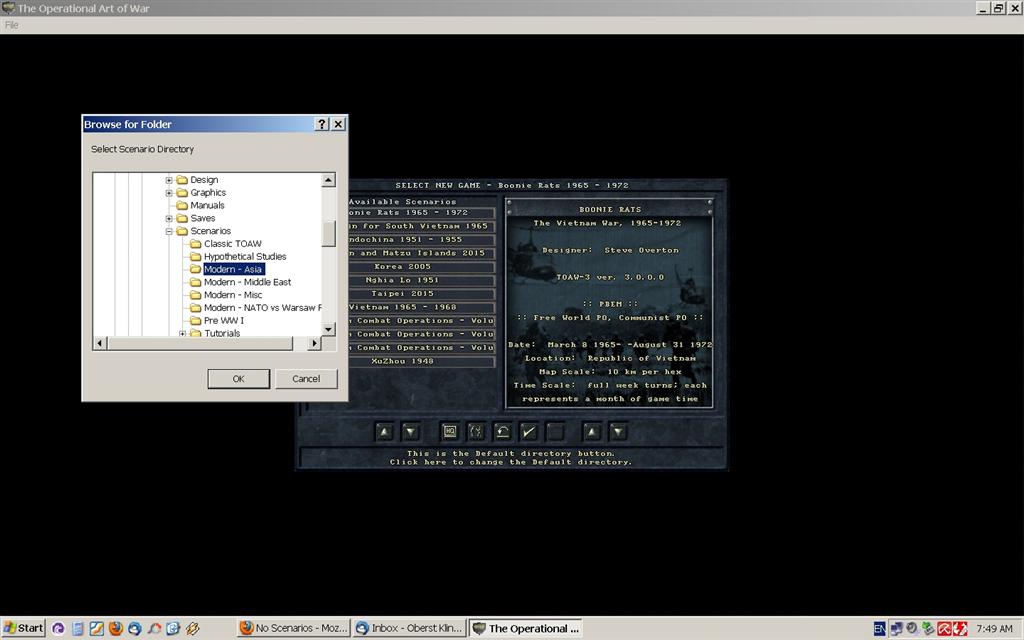Expand the Saves folder
Viewport: 1024px width, 640px height.
[x=169, y=218]
